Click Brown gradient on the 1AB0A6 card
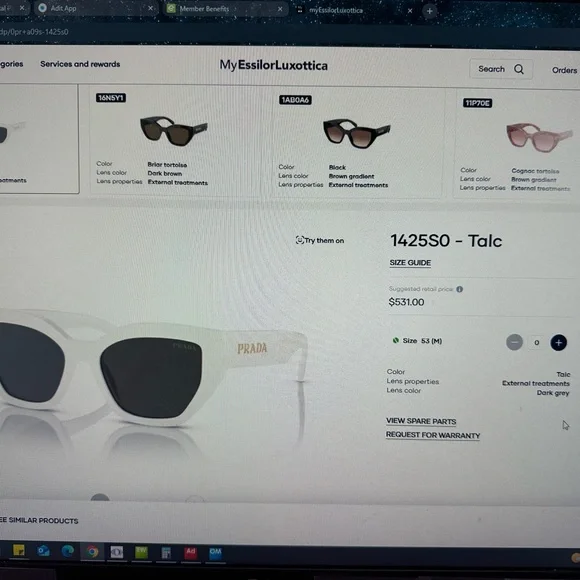 coord(351,176)
